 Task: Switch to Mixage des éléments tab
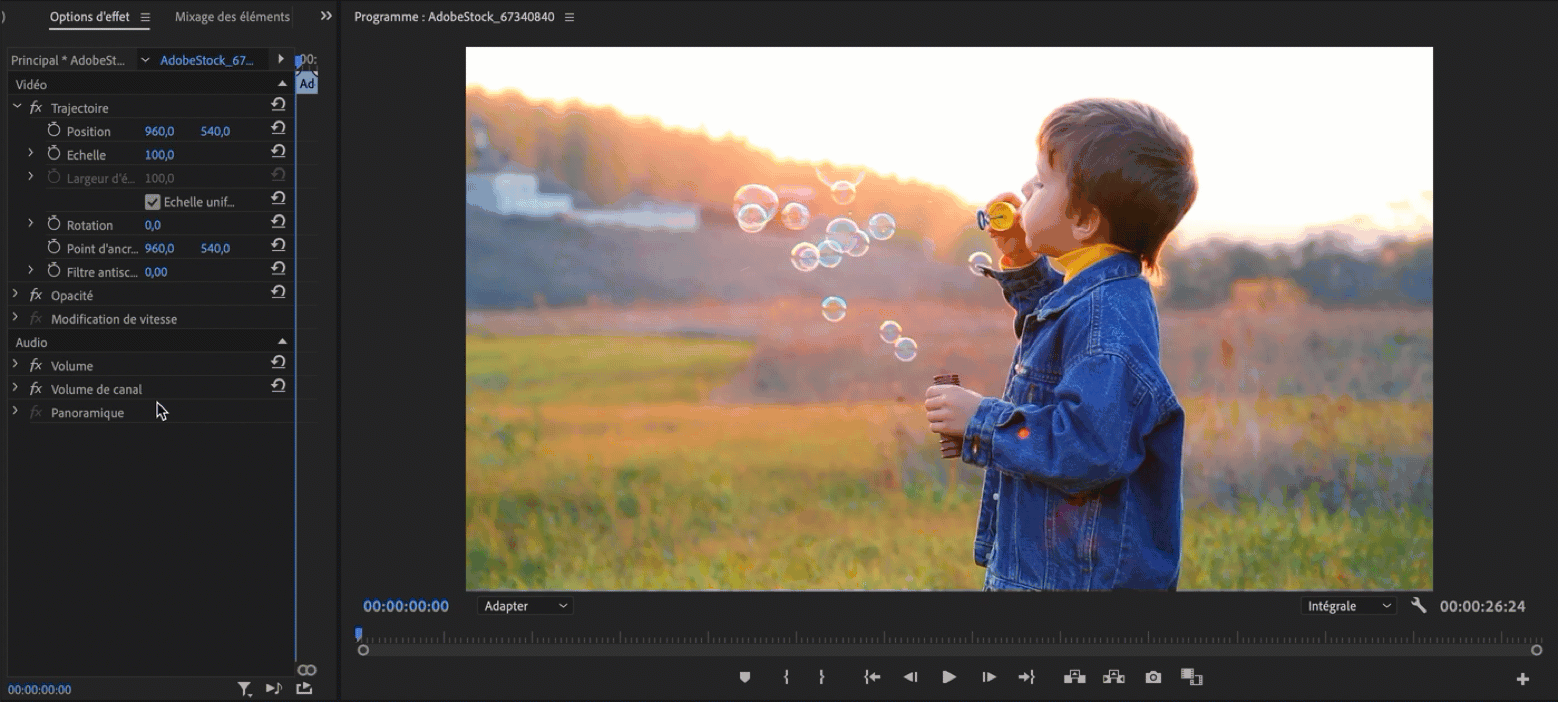tap(232, 17)
